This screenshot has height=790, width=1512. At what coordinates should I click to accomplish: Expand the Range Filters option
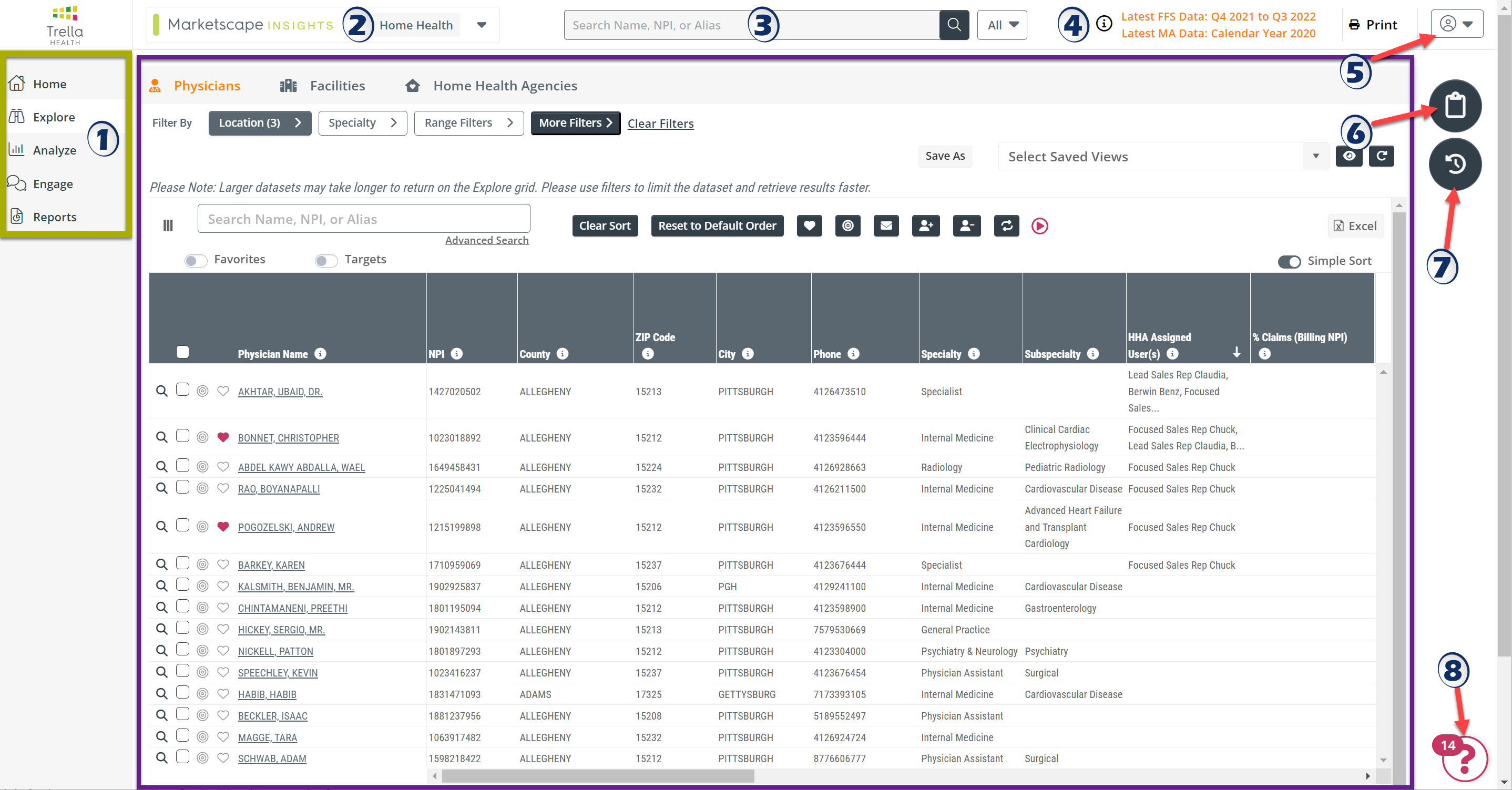tap(468, 122)
